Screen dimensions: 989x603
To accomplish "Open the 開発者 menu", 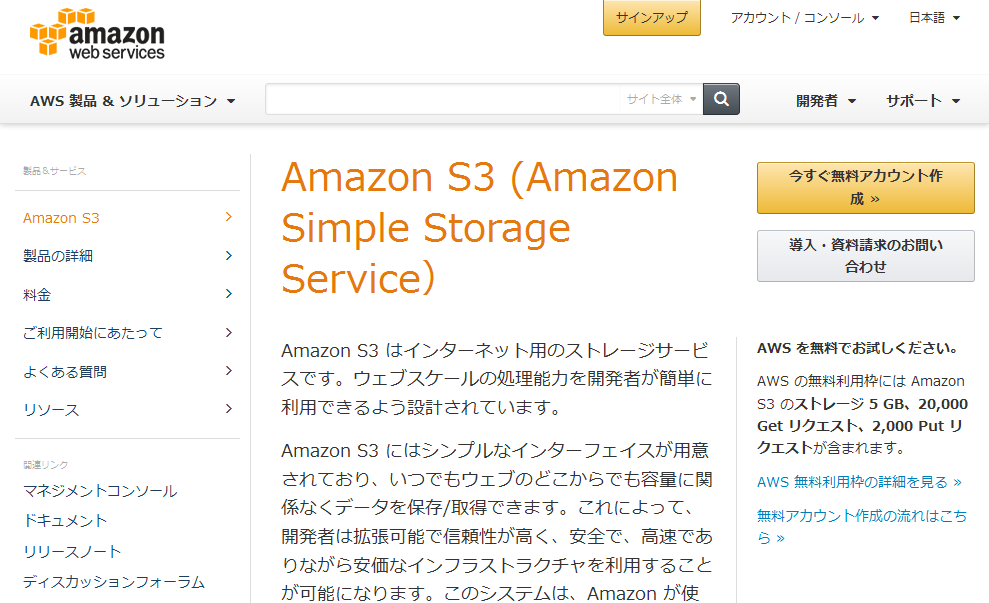I will tap(826, 101).
